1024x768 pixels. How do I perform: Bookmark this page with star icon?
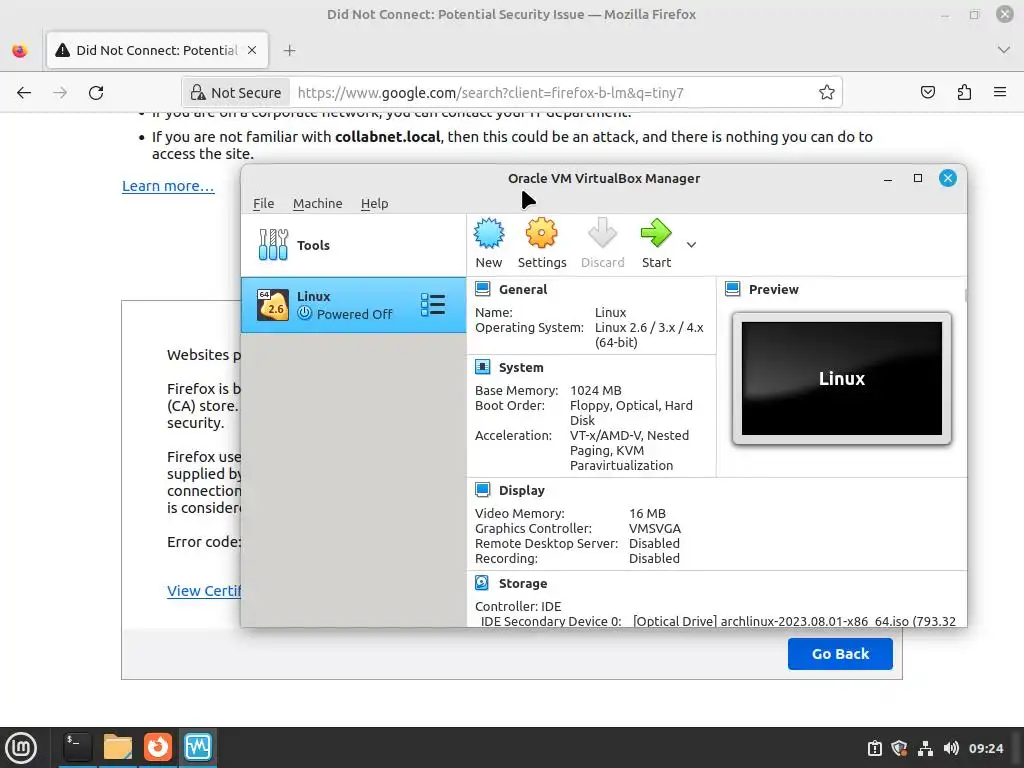tap(827, 93)
